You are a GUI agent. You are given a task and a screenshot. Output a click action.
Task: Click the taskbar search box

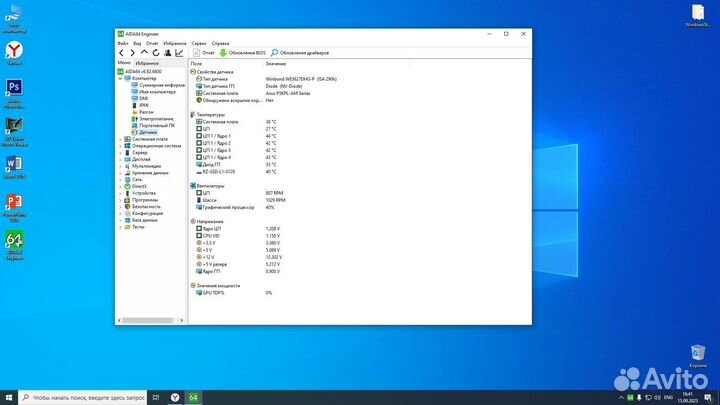83,398
